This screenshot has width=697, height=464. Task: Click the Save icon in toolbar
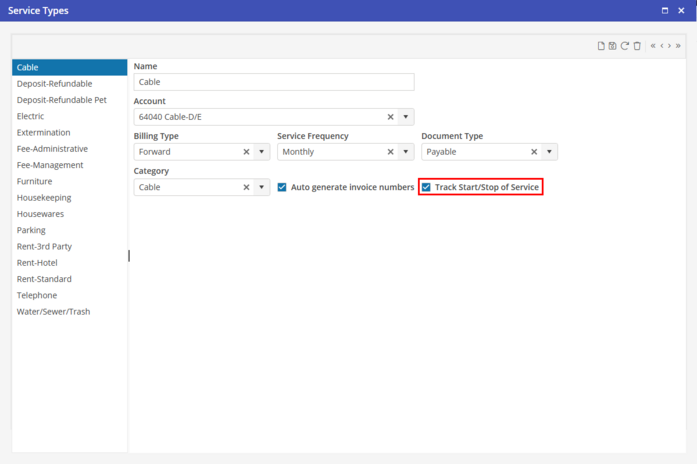[x=613, y=46]
